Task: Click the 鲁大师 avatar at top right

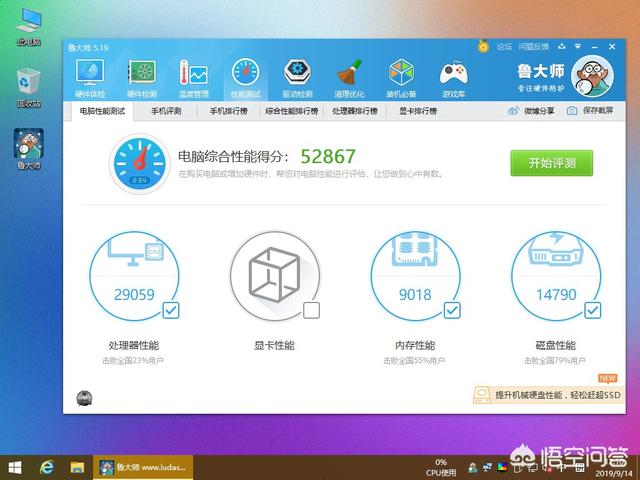Action: click(592, 76)
